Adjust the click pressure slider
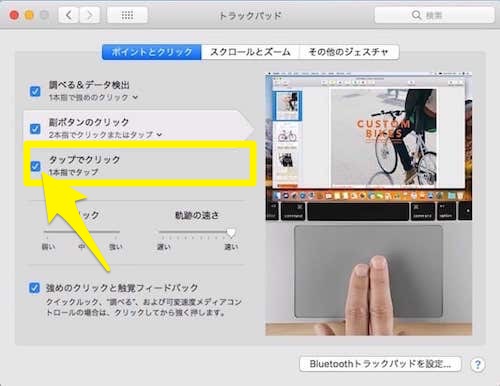The width and height of the screenshot is (500, 386). click(x=82, y=232)
